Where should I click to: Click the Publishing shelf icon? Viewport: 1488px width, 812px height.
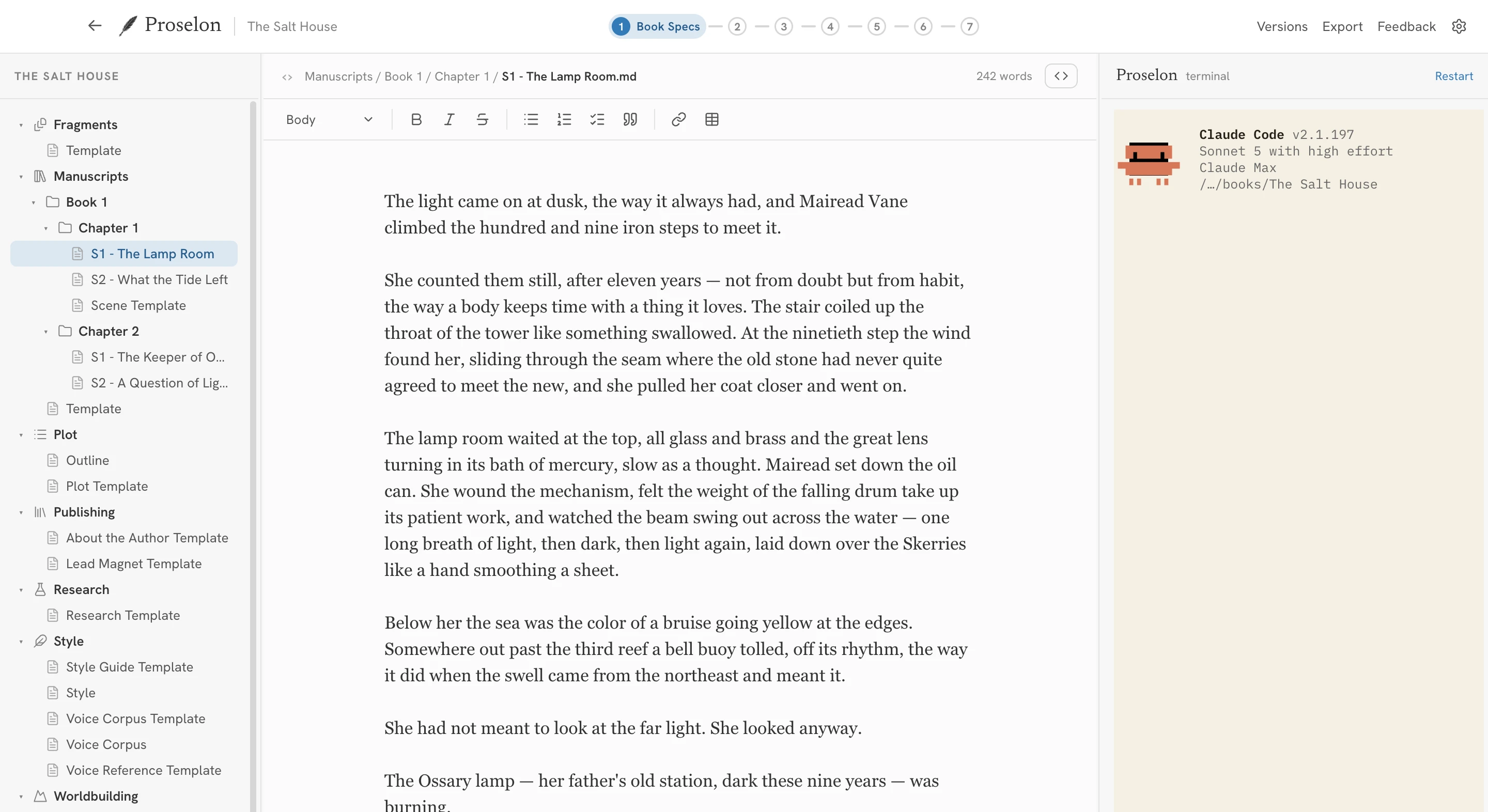(x=40, y=512)
